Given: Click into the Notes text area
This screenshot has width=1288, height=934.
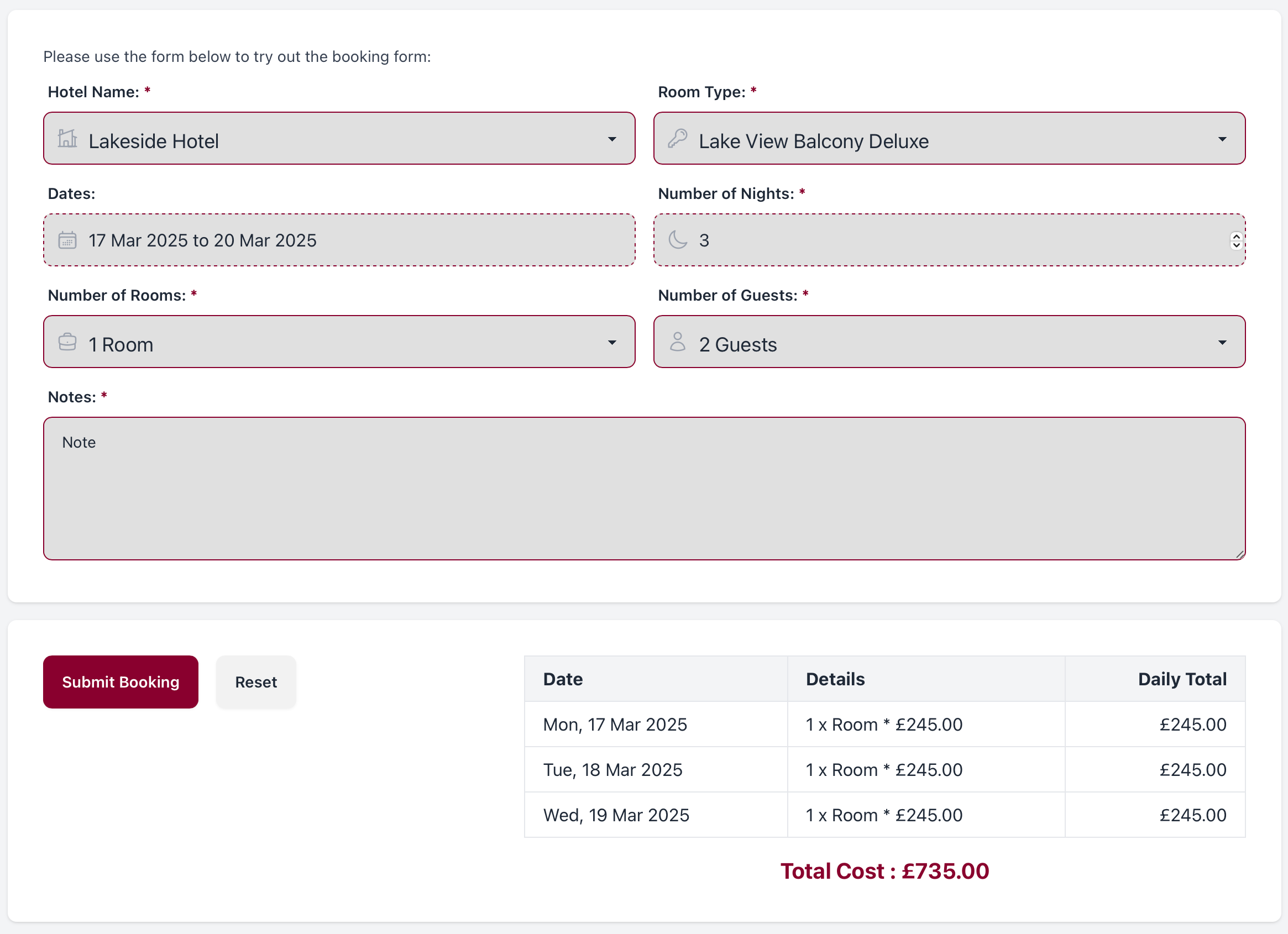Looking at the screenshot, I should 643,489.
